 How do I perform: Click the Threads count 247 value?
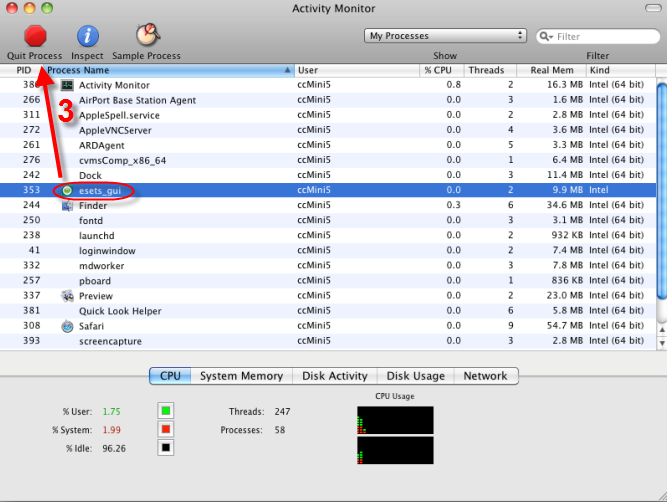click(x=282, y=411)
